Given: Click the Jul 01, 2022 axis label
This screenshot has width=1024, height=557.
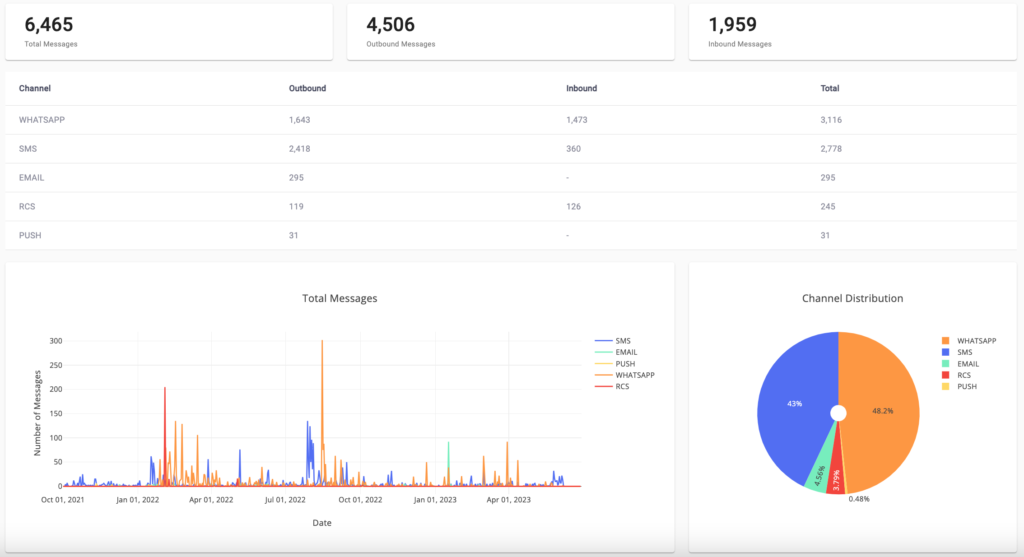Looking at the screenshot, I should pos(285,500).
